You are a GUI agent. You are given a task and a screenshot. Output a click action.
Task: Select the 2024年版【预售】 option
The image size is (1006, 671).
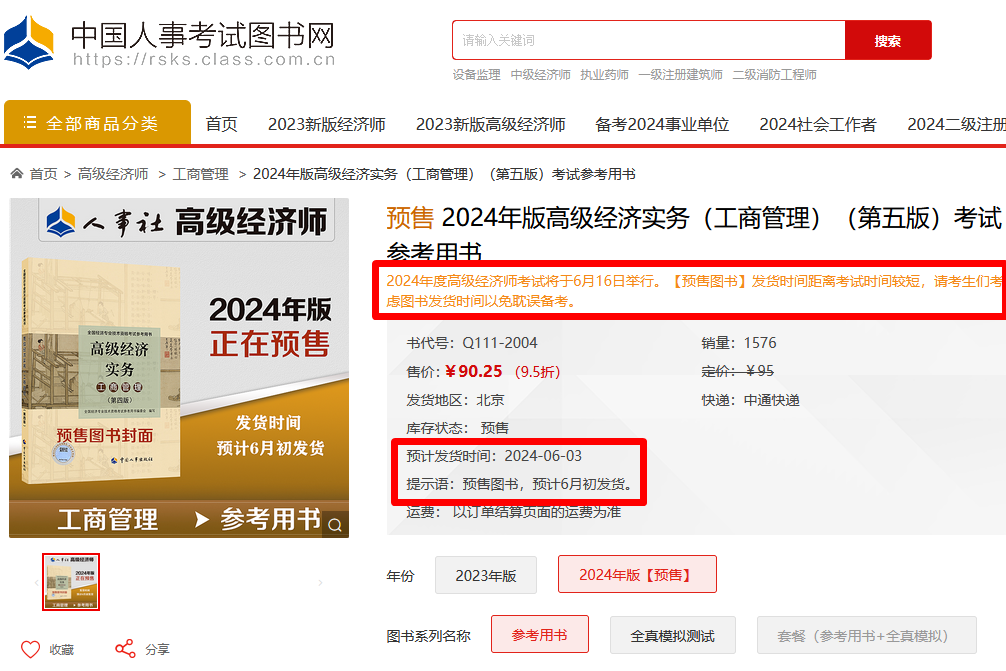pyautogui.click(x=637, y=574)
